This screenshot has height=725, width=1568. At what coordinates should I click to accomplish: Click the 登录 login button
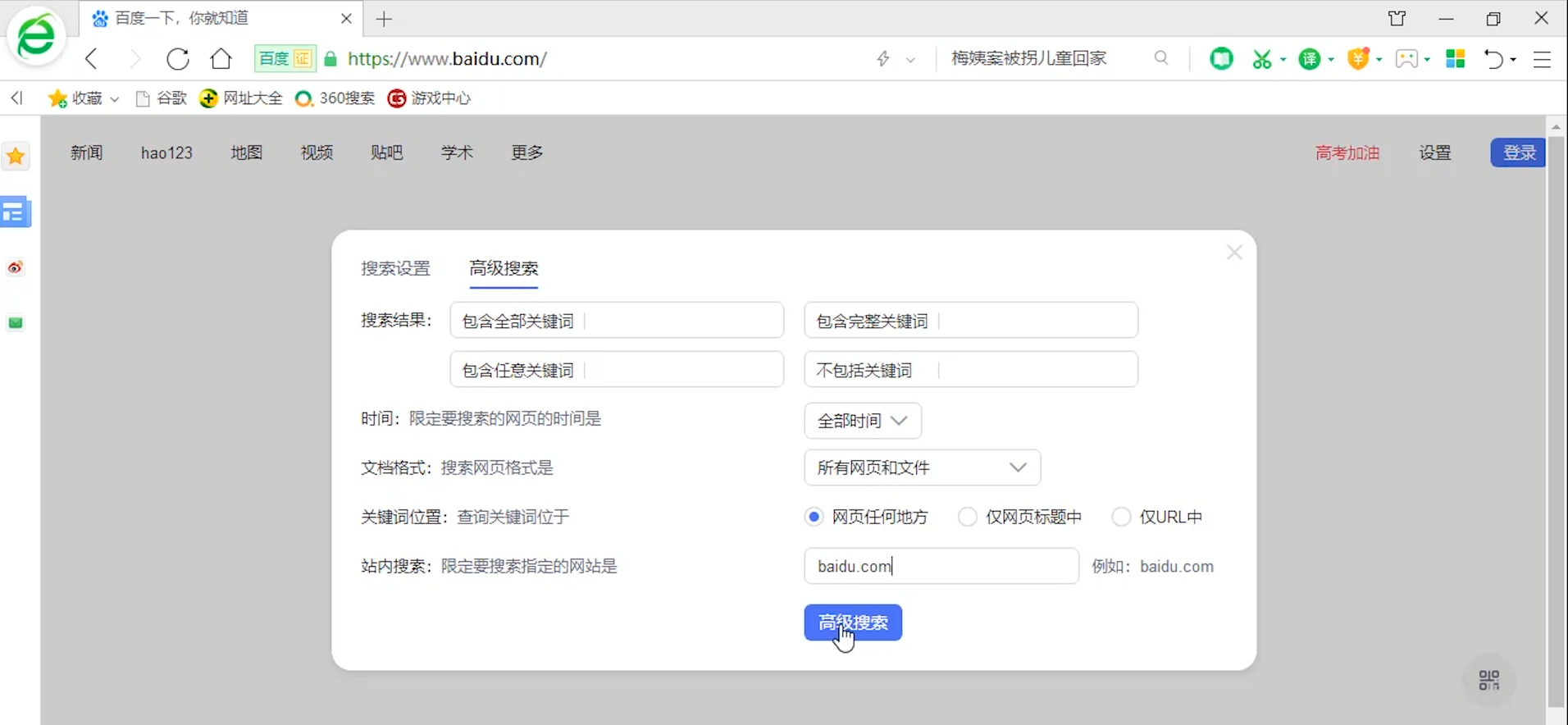click(1518, 153)
